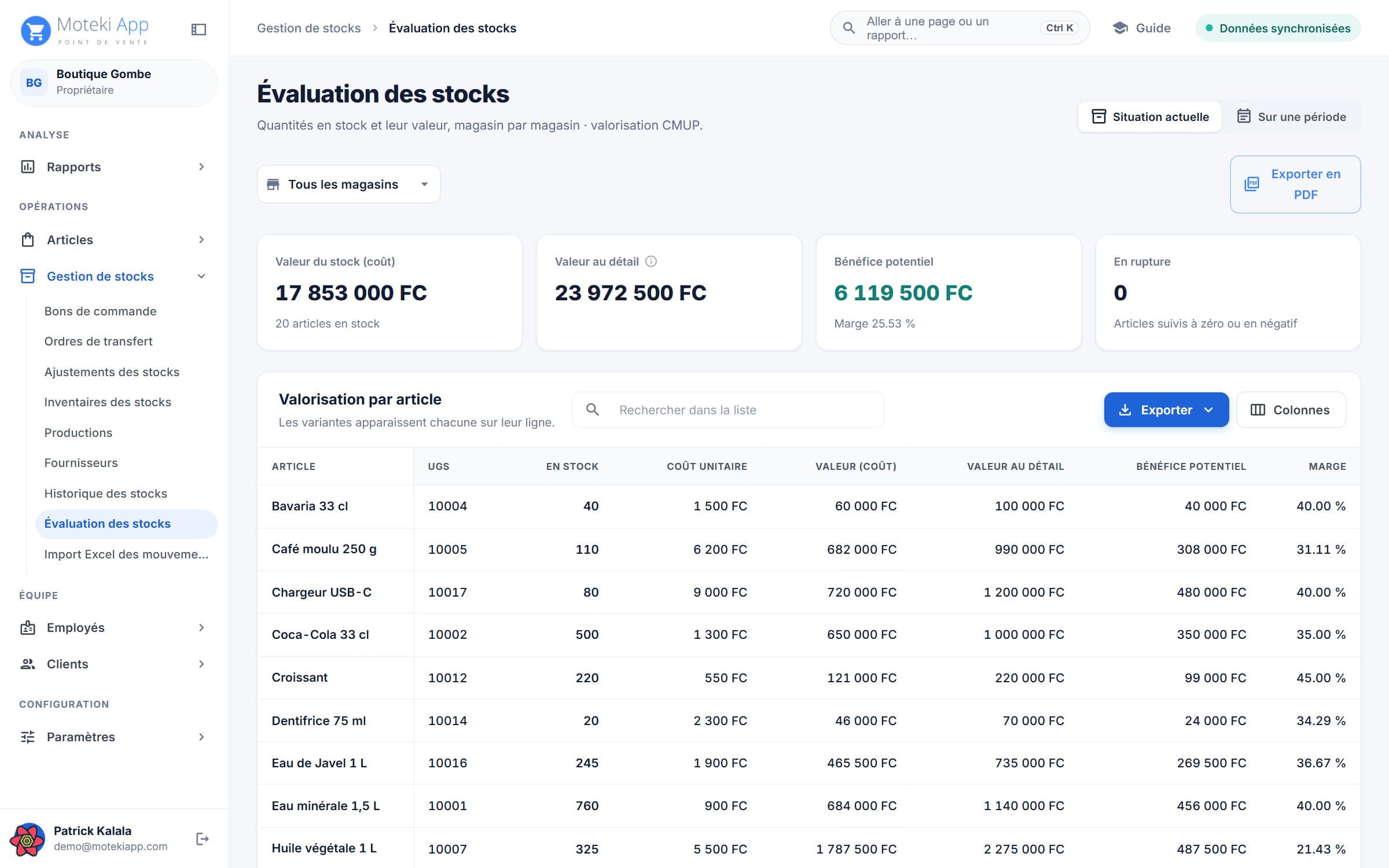The height and width of the screenshot is (868, 1389).
Task: Click the logout icon beside Patrick Kalala
Action: pyautogui.click(x=202, y=838)
